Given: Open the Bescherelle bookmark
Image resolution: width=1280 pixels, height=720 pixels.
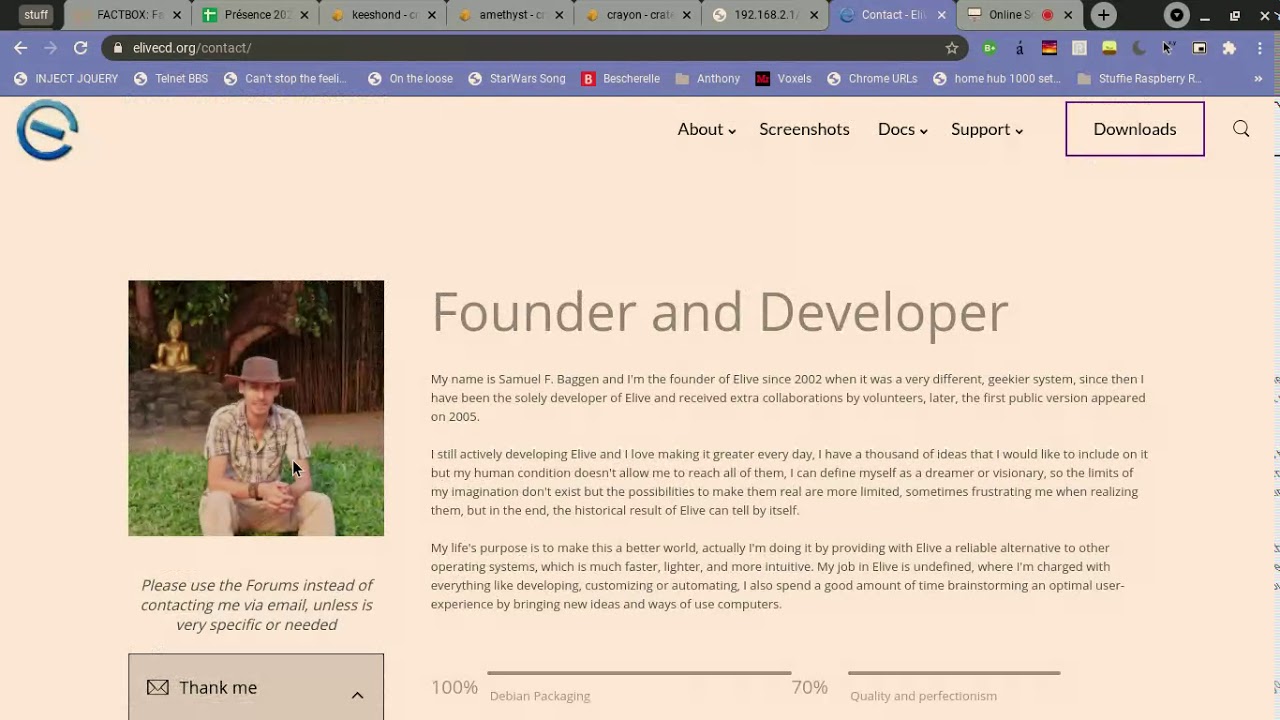Looking at the screenshot, I should (x=621, y=78).
